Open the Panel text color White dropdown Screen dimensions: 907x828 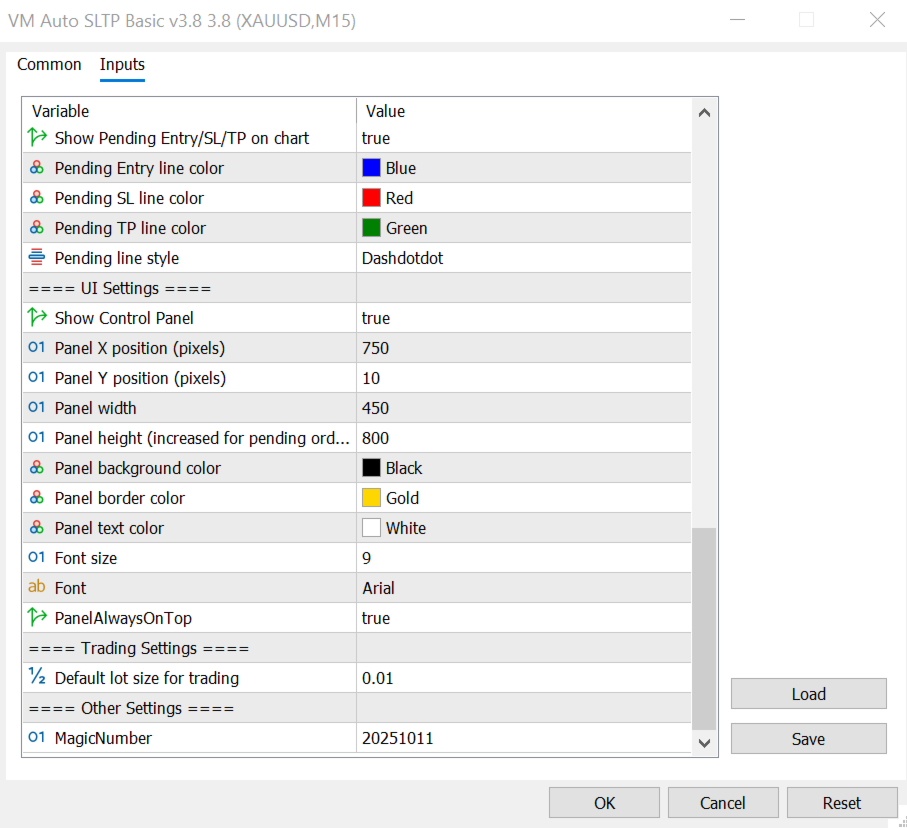(x=524, y=528)
